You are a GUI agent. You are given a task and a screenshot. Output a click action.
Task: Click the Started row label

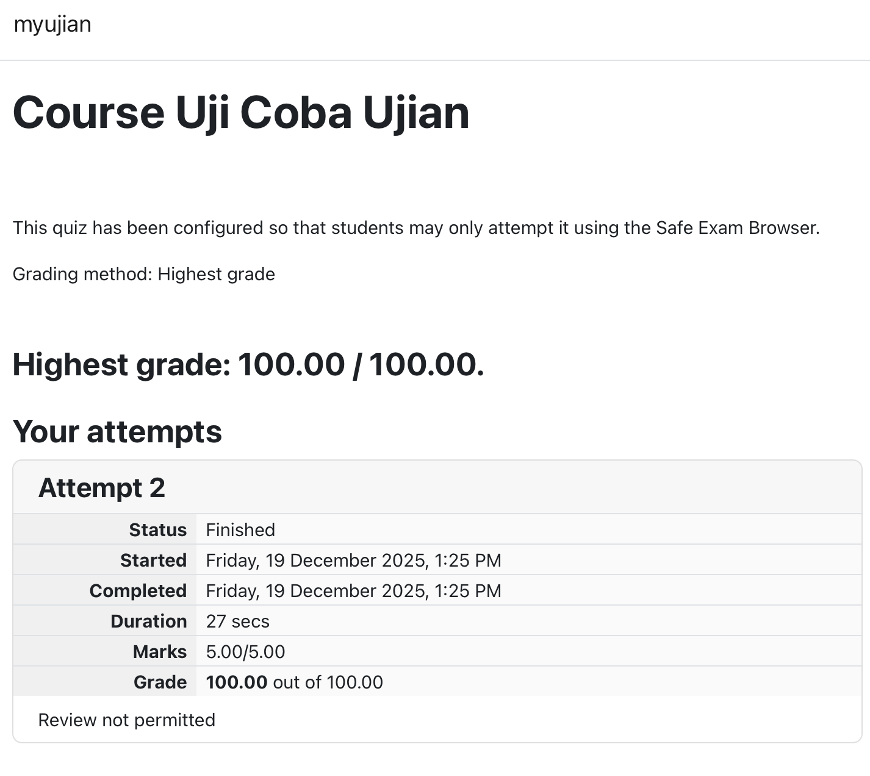(x=153, y=560)
